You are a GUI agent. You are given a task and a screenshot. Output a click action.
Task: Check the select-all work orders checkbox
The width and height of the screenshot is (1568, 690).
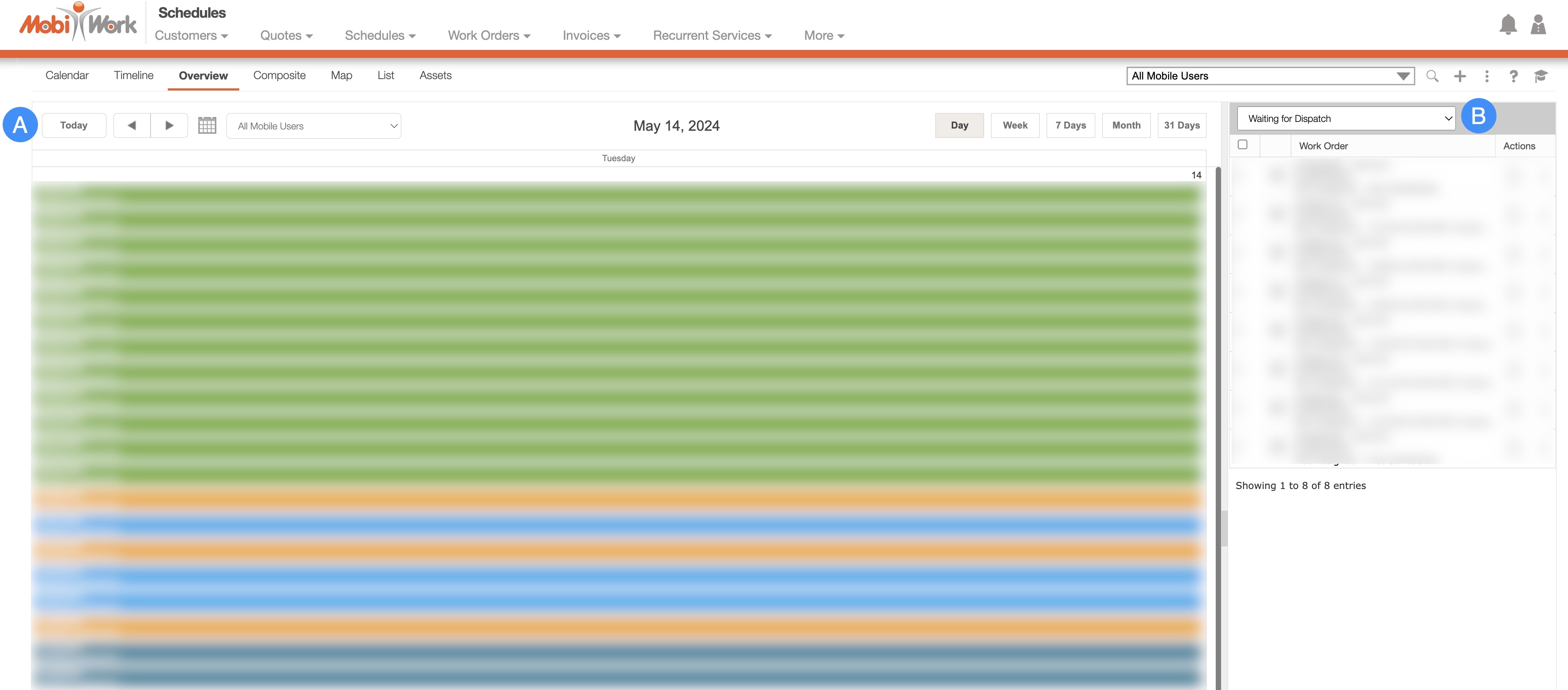1242,145
